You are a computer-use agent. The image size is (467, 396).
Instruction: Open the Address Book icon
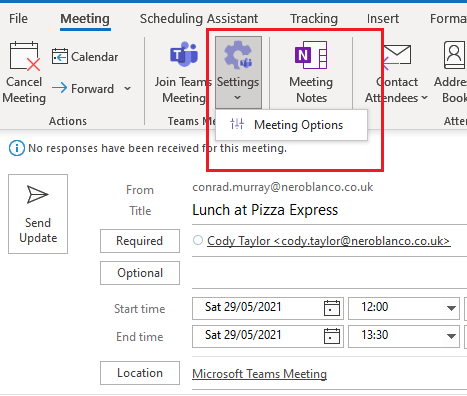[x=455, y=55]
